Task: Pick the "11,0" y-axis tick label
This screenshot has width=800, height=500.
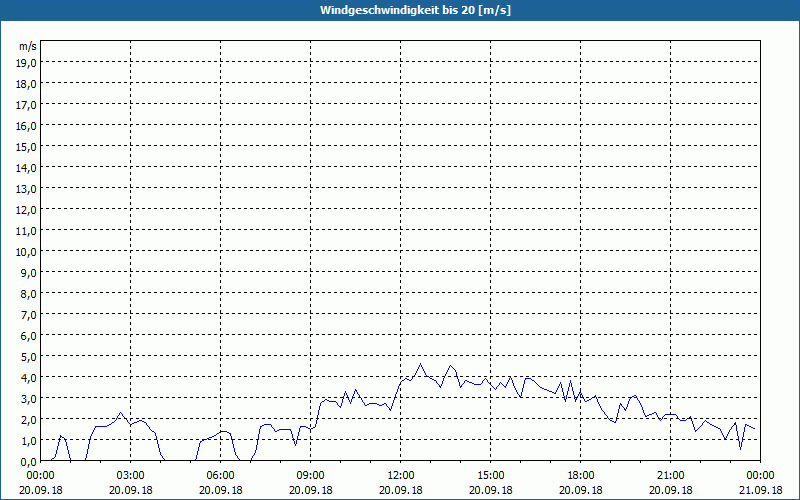Action: (27, 231)
